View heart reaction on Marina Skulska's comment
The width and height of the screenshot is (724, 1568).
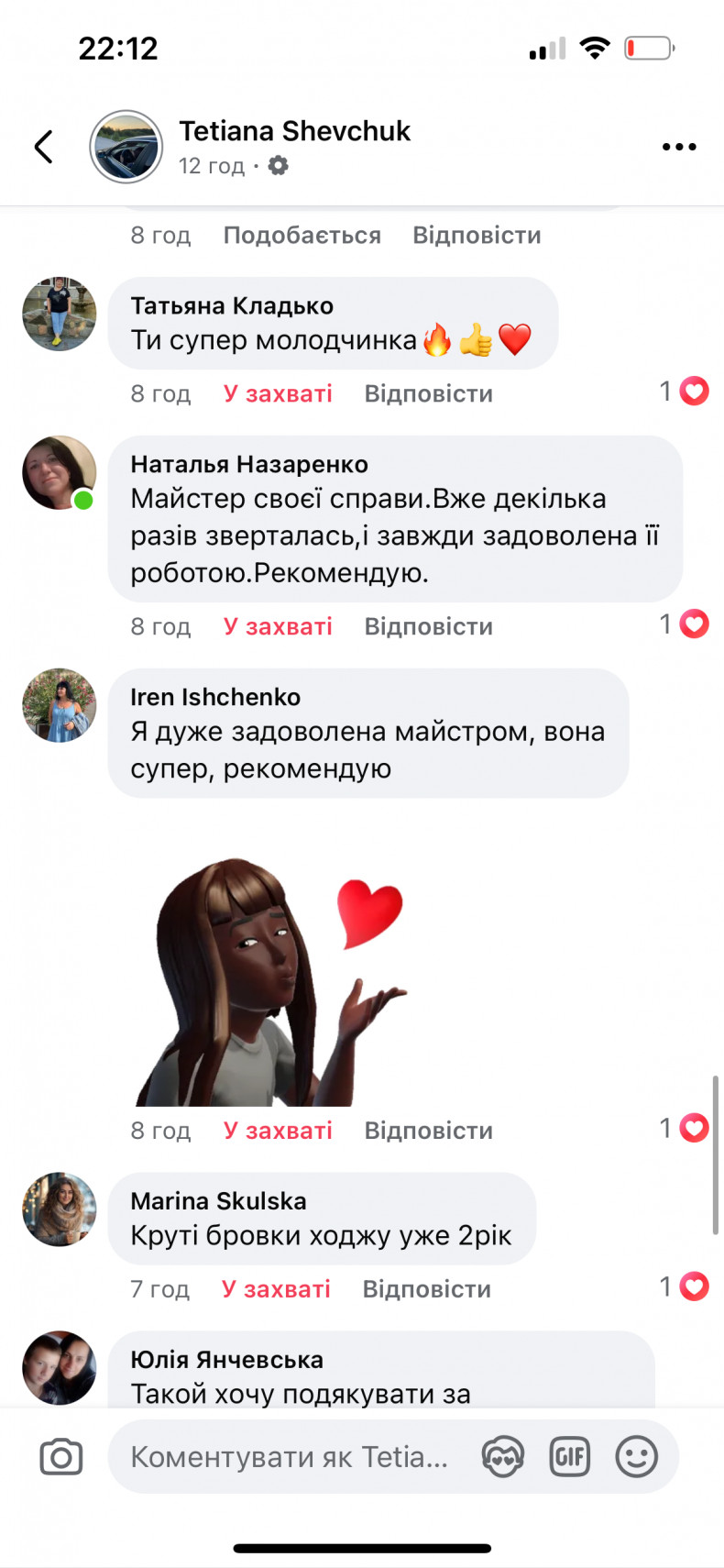point(694,1286)
